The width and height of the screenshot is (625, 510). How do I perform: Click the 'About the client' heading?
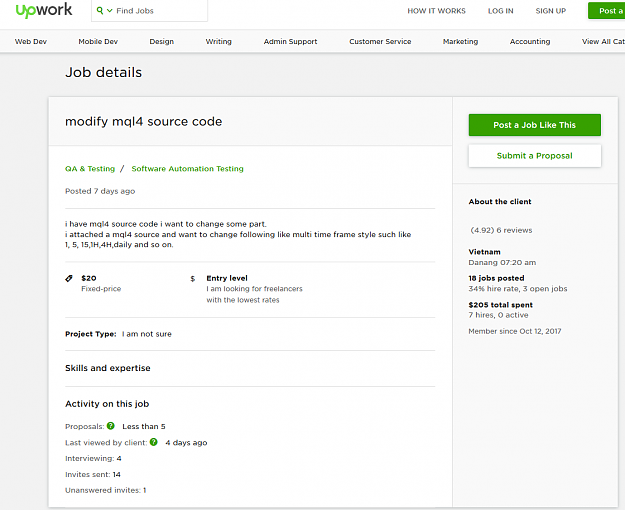[500, 201]
